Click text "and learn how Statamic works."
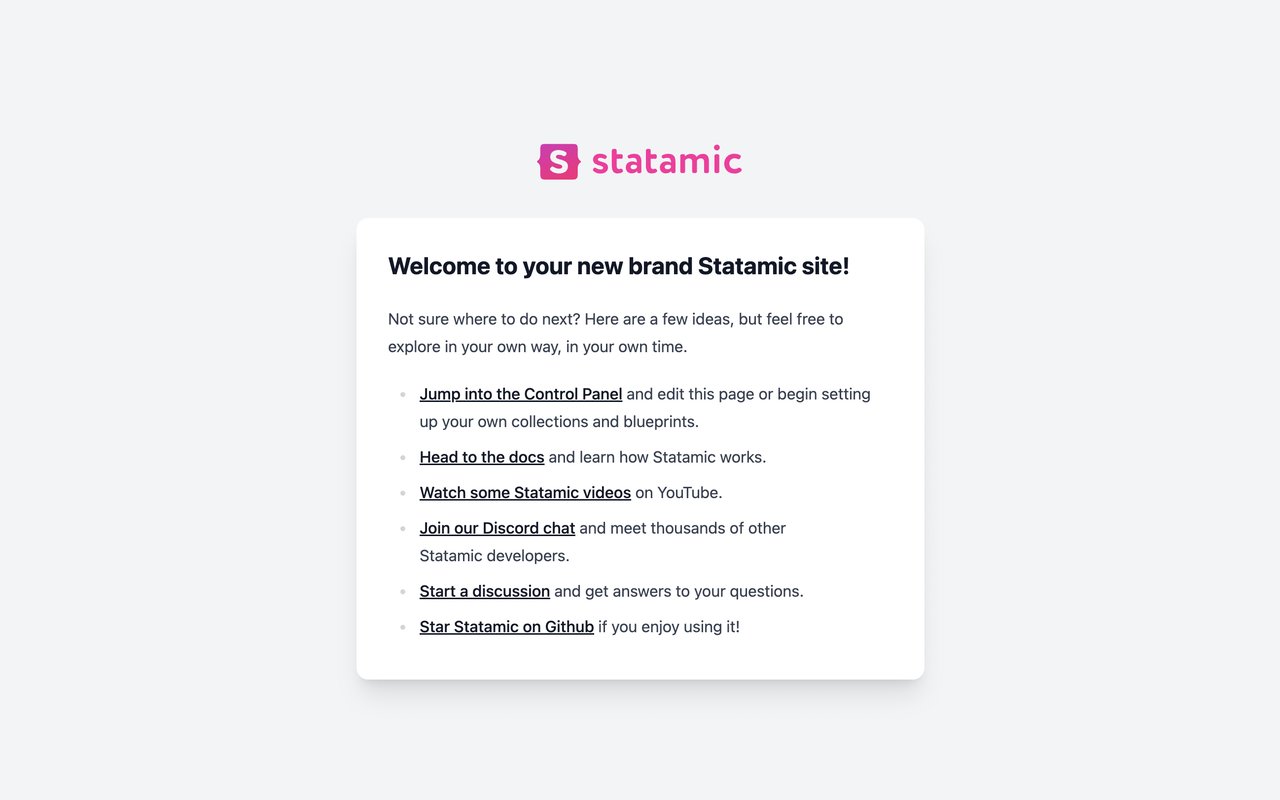Image resolution: width=1280 pixels, height=800 pixels. tap(657, 457)
